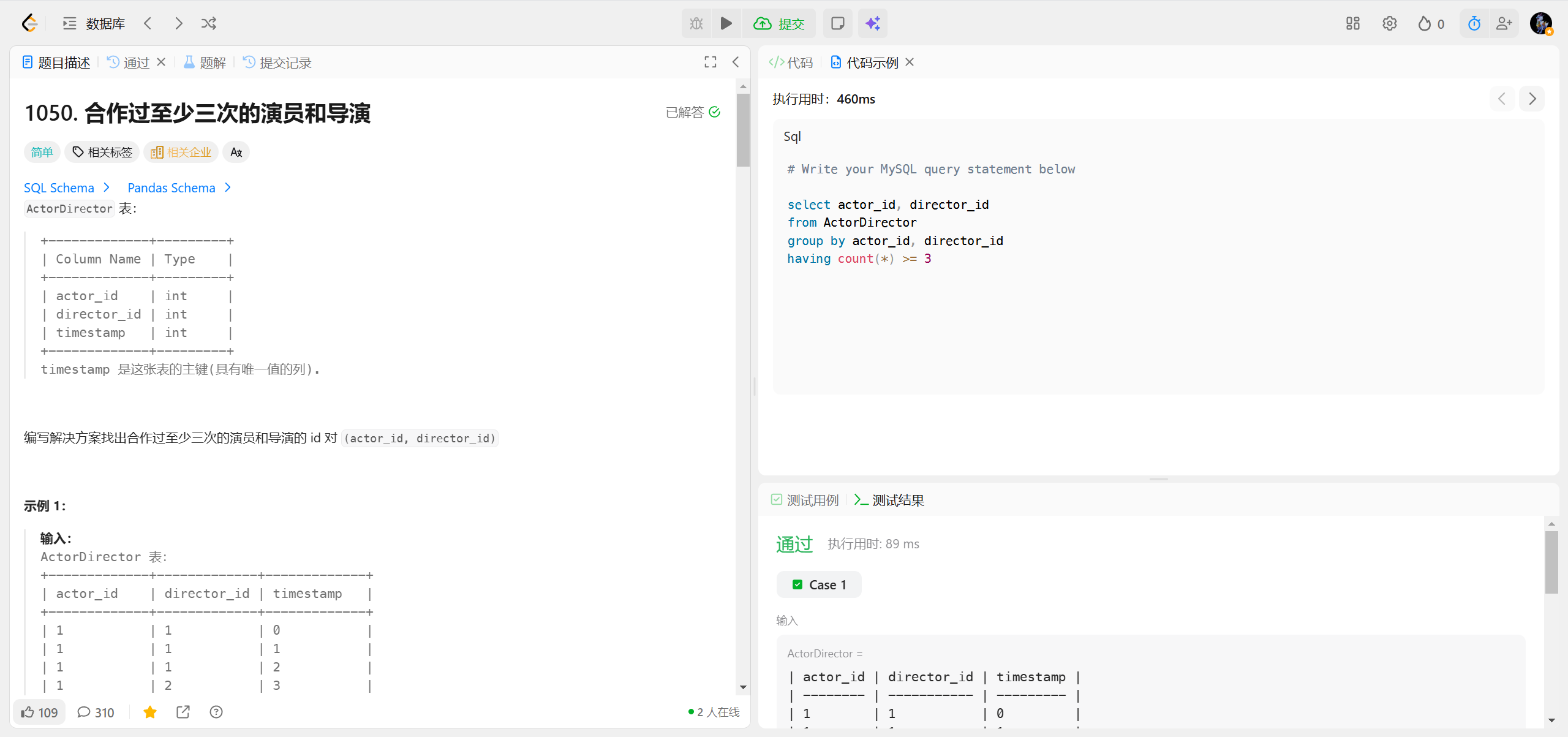Toggle the favorite star

click(x=150, y=712)
